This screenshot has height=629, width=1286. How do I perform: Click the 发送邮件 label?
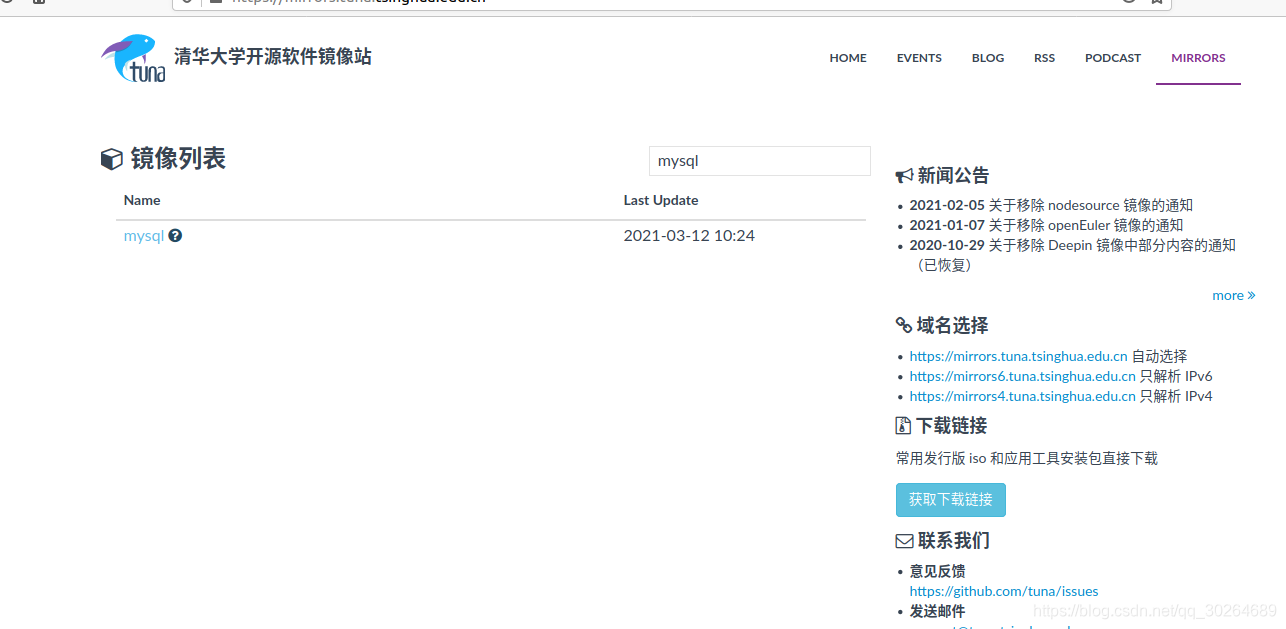(937, 611)
